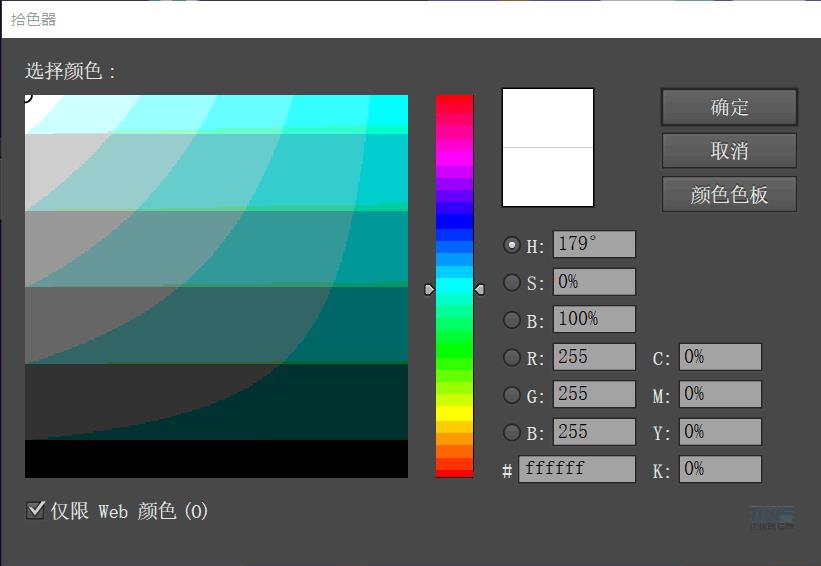Select the R red radio button

coord(512,357)
